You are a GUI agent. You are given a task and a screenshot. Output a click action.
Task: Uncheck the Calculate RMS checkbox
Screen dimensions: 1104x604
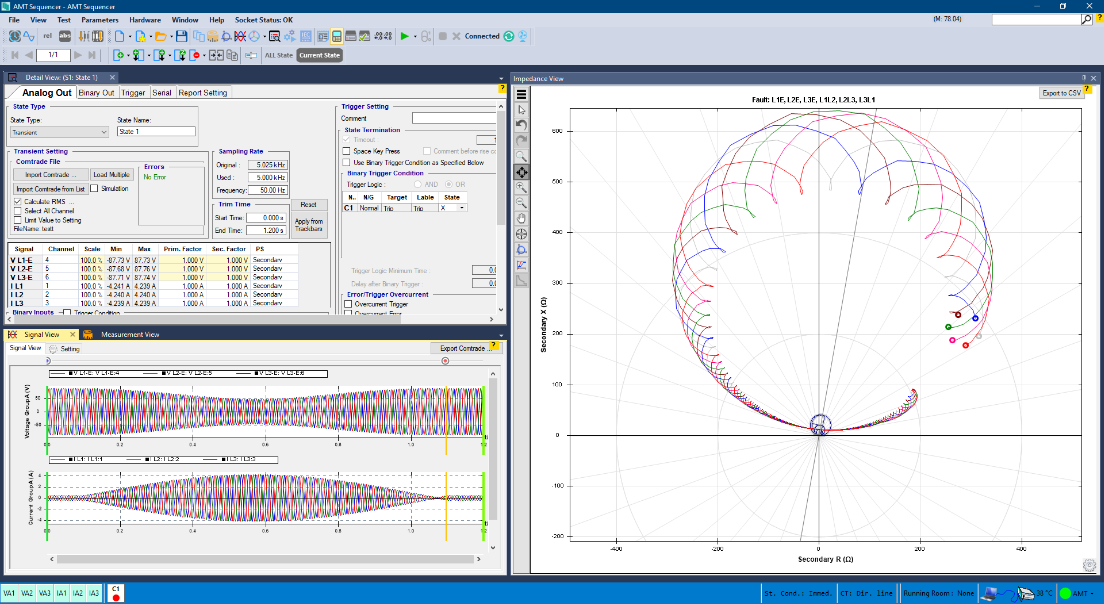point(18,201)
